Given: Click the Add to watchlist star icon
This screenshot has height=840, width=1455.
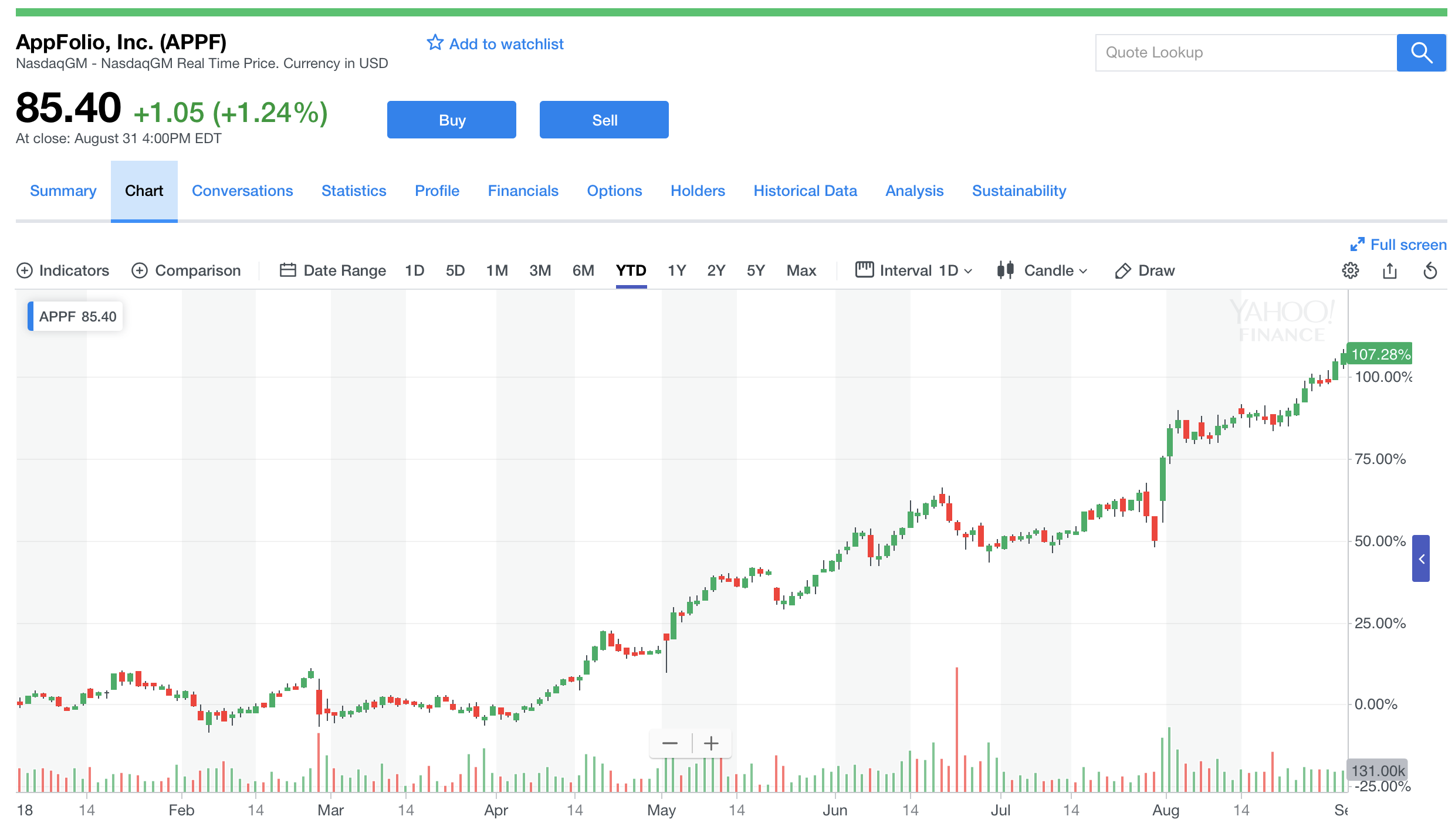Looking at the screenshot, I should coord(435,43).
